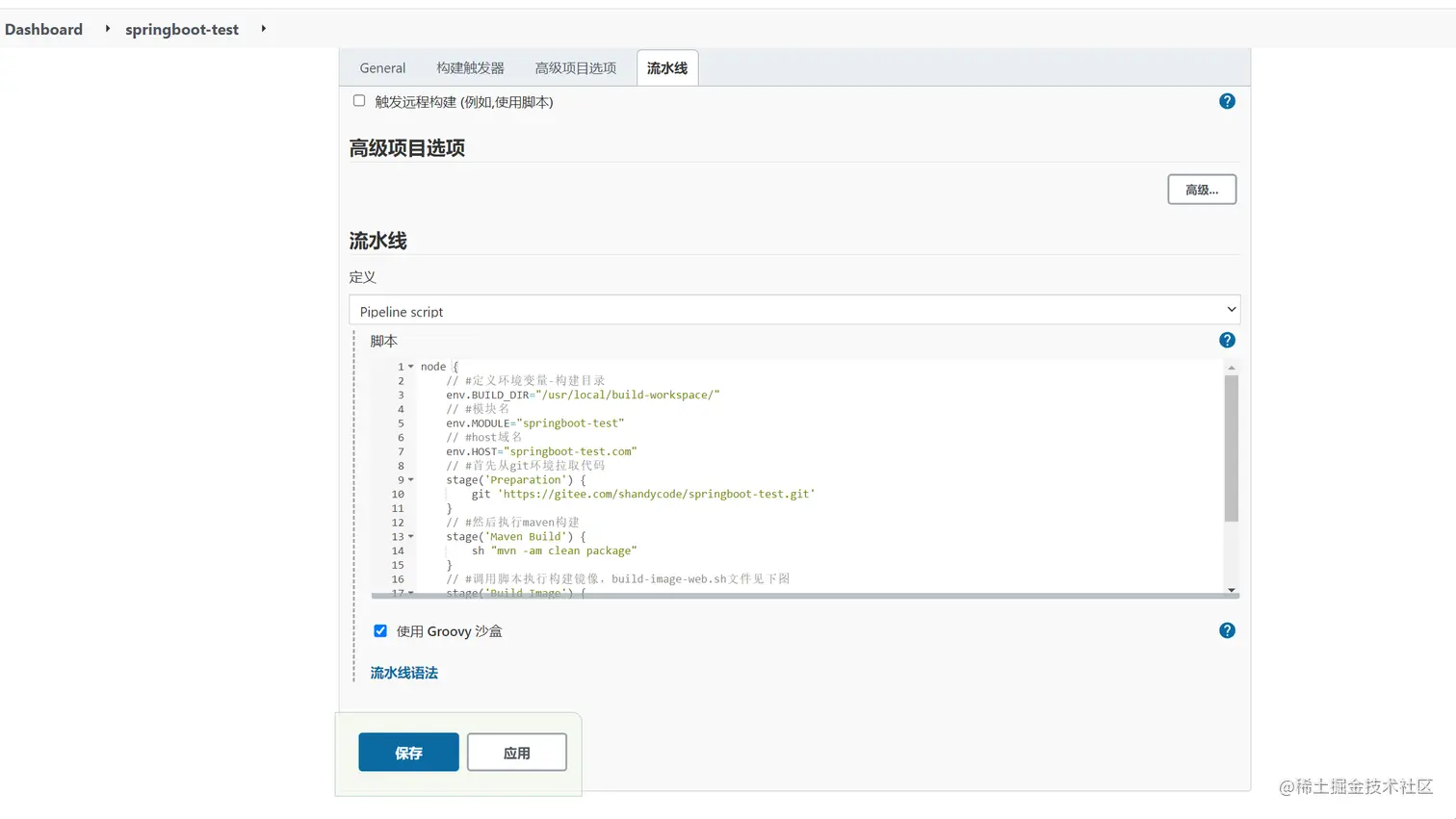Click the 应用 apply button
1456x819 pixels.
[x=517, y=753]
